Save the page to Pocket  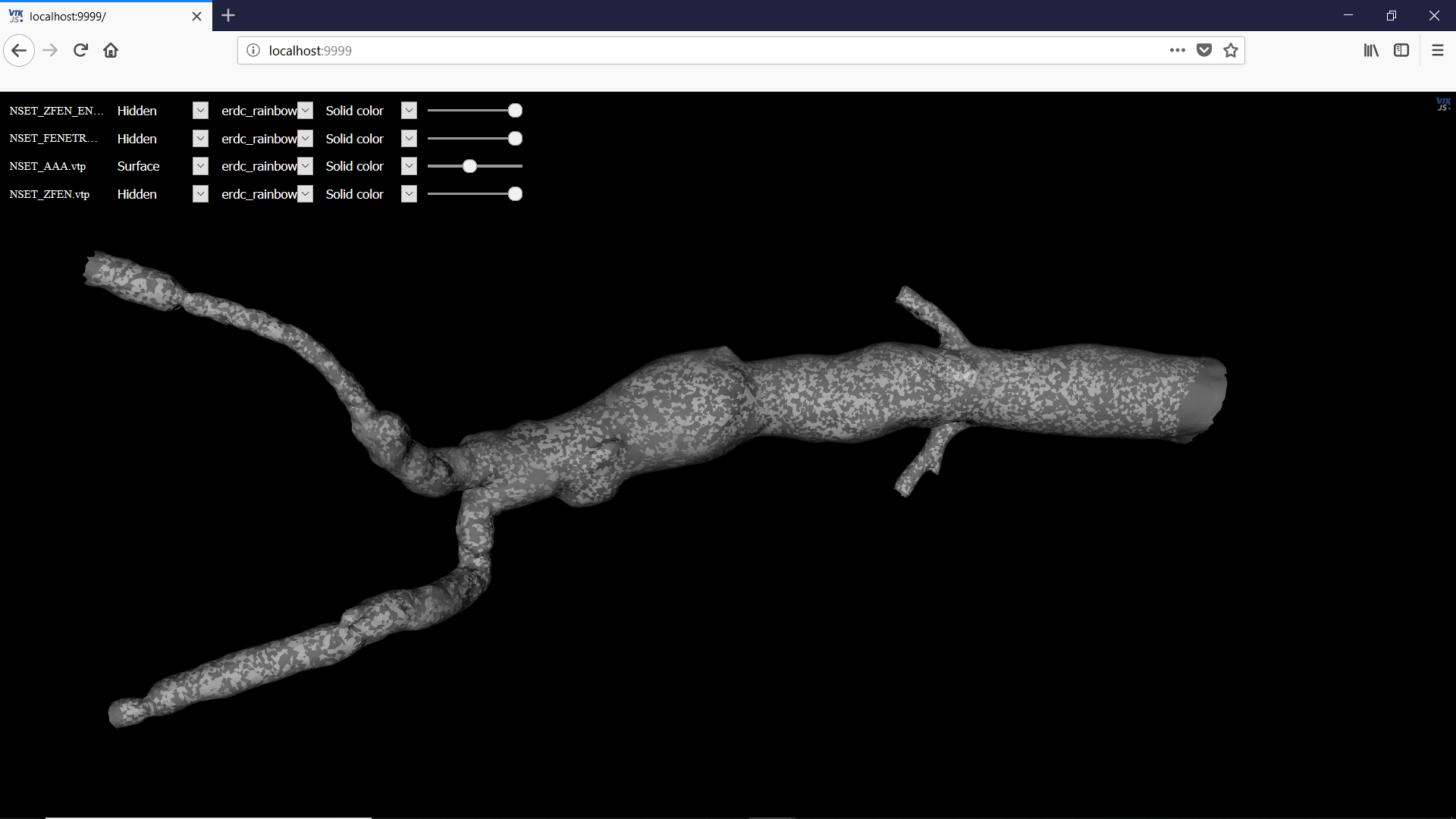1204,50
